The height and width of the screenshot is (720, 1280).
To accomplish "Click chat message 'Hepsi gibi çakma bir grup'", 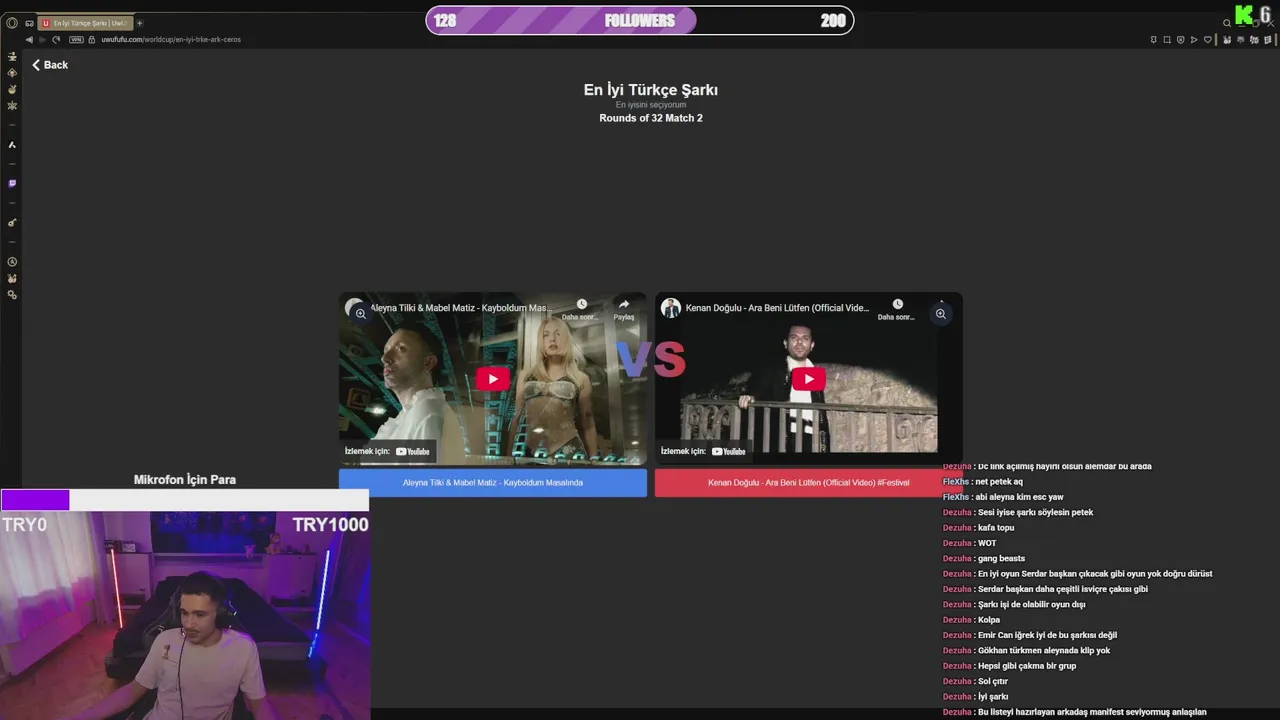I will click(x=1027, y=666).
